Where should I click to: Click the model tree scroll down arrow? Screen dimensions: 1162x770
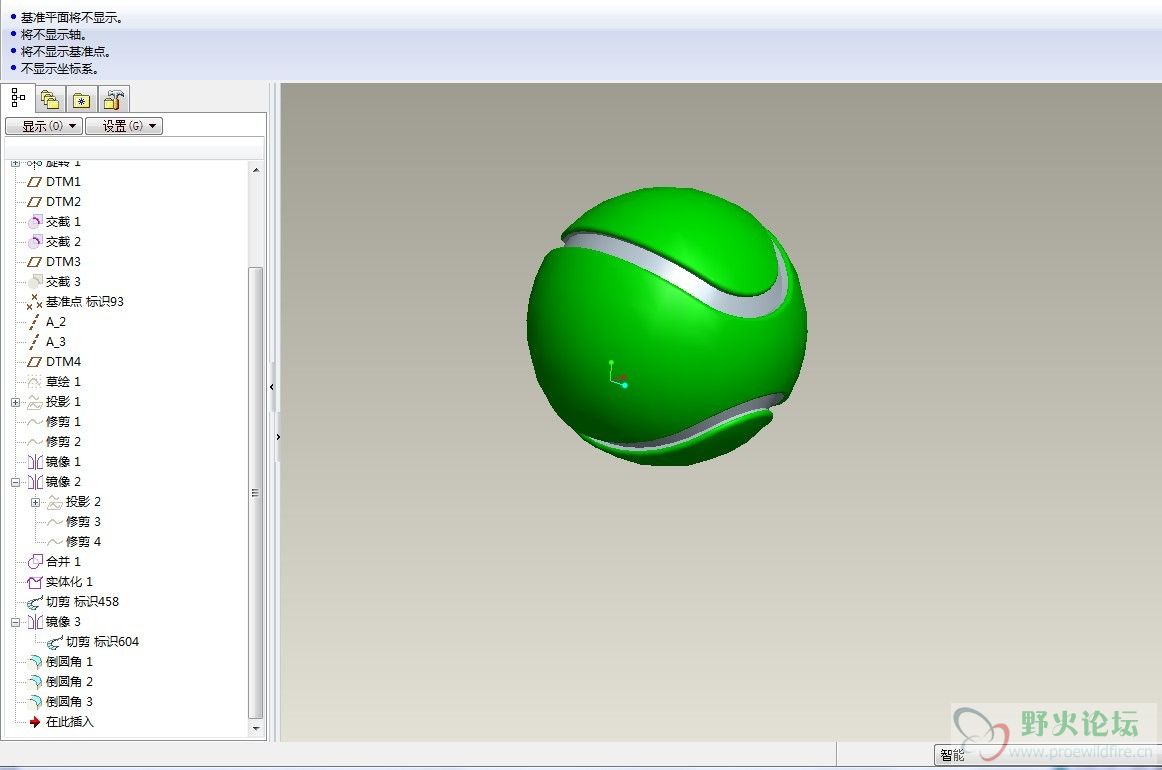(256, 728)
